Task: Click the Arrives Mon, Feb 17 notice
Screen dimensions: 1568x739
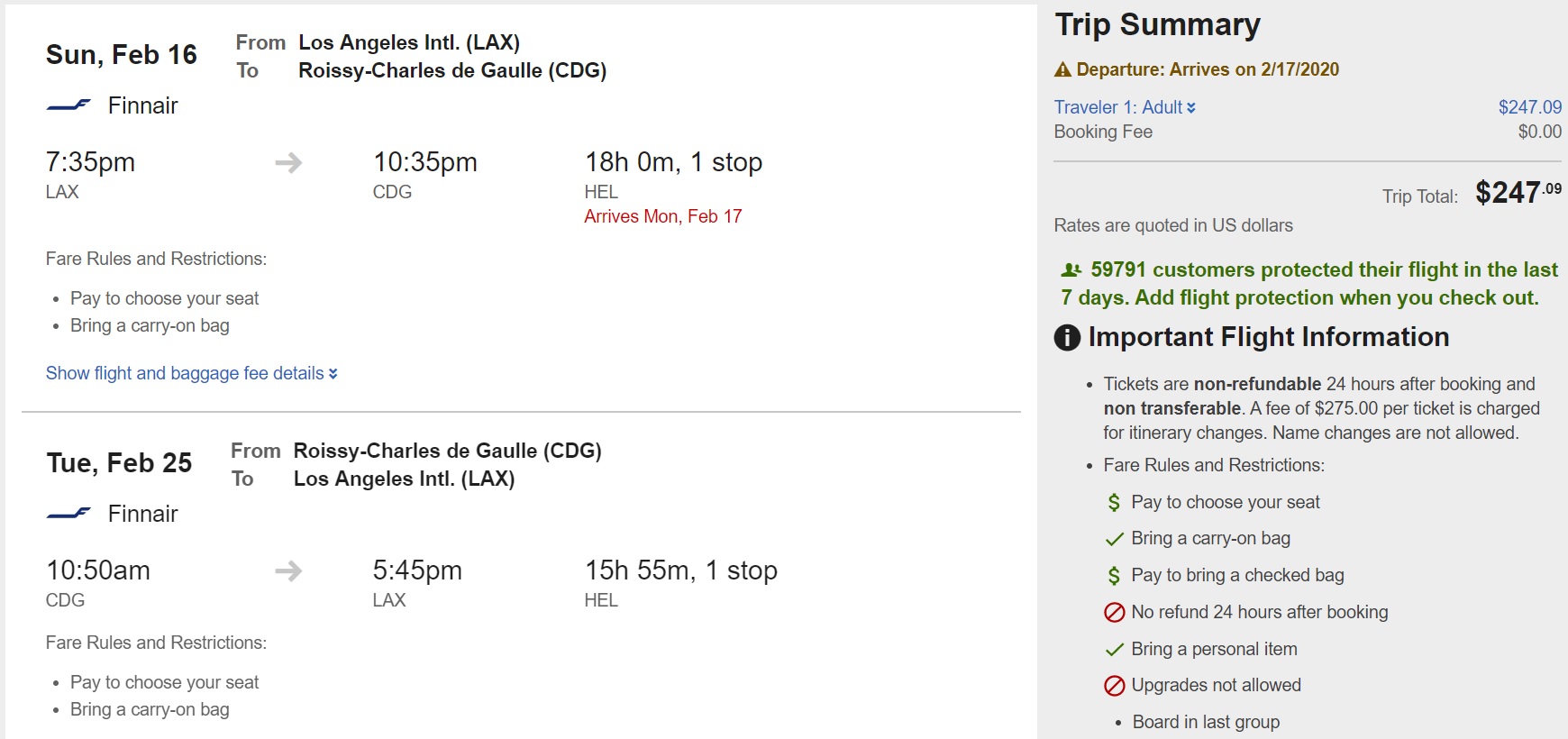Action: [x=662, y=216]
